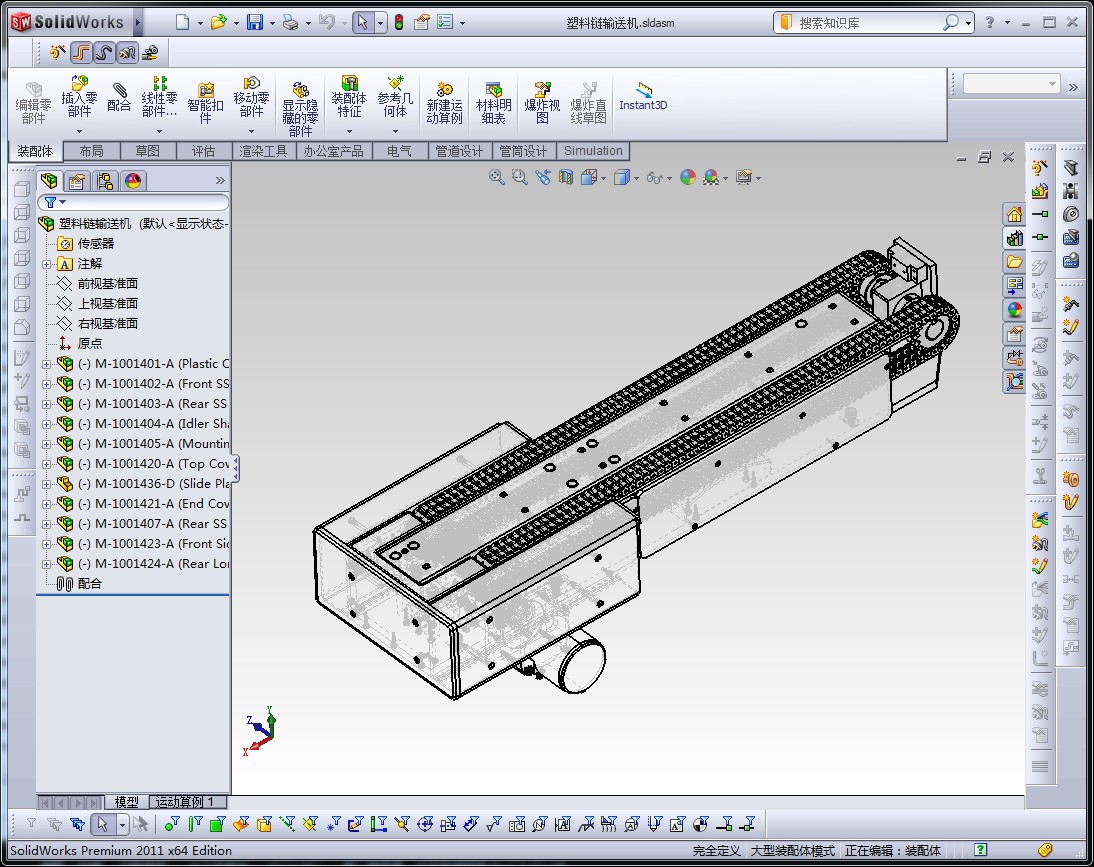Switch to the ConfigurationManager tab icon

coord(105,181)
